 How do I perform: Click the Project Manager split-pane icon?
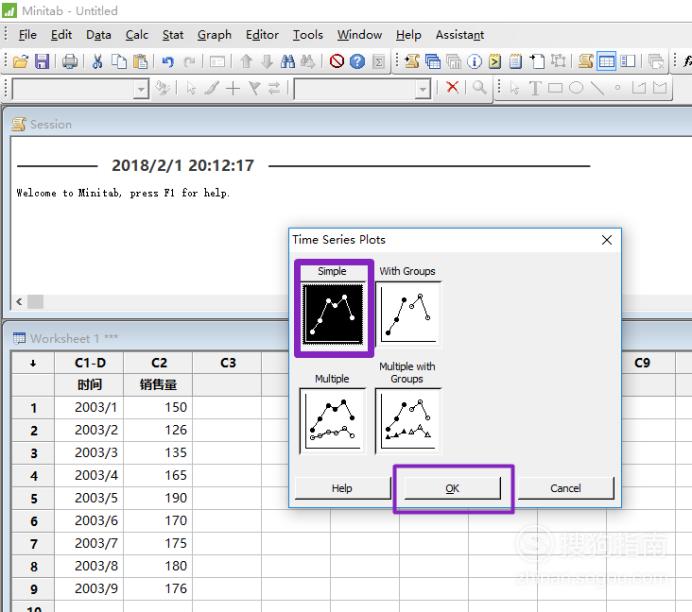point(627,61)
